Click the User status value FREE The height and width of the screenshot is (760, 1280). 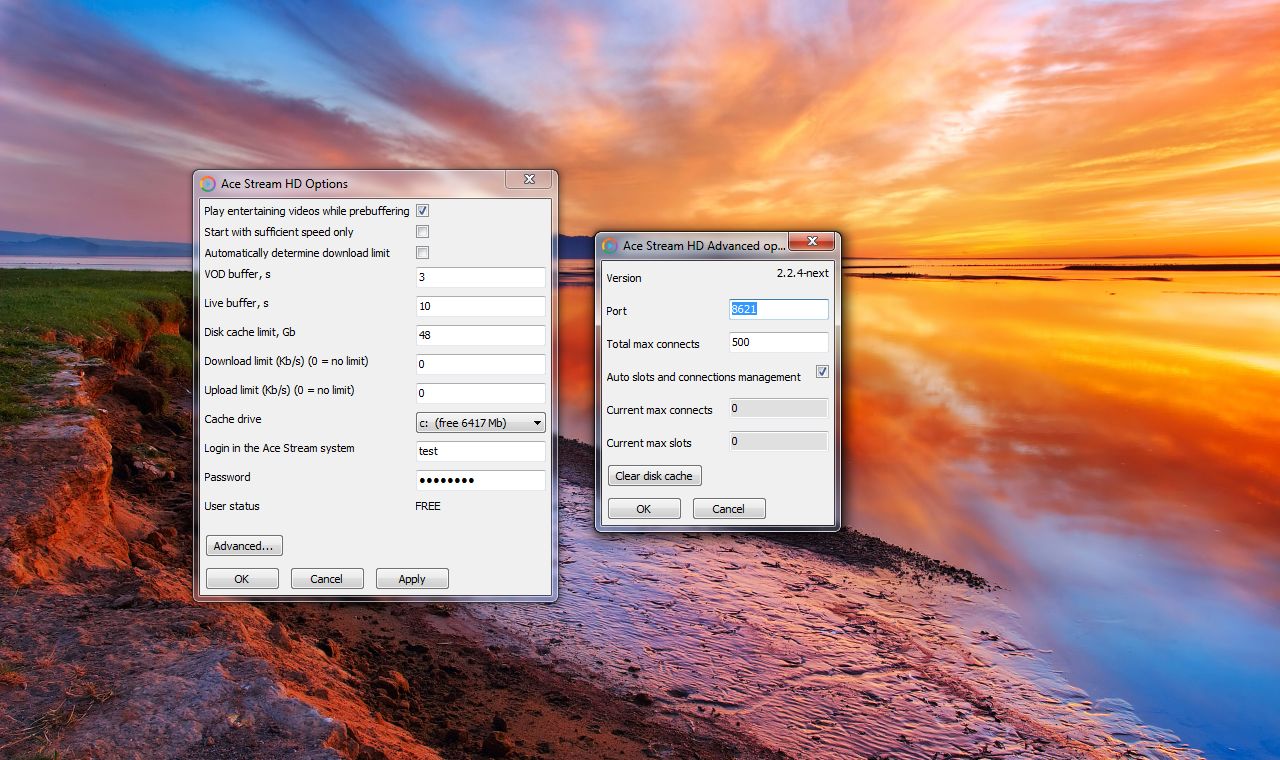coord(428,506)
